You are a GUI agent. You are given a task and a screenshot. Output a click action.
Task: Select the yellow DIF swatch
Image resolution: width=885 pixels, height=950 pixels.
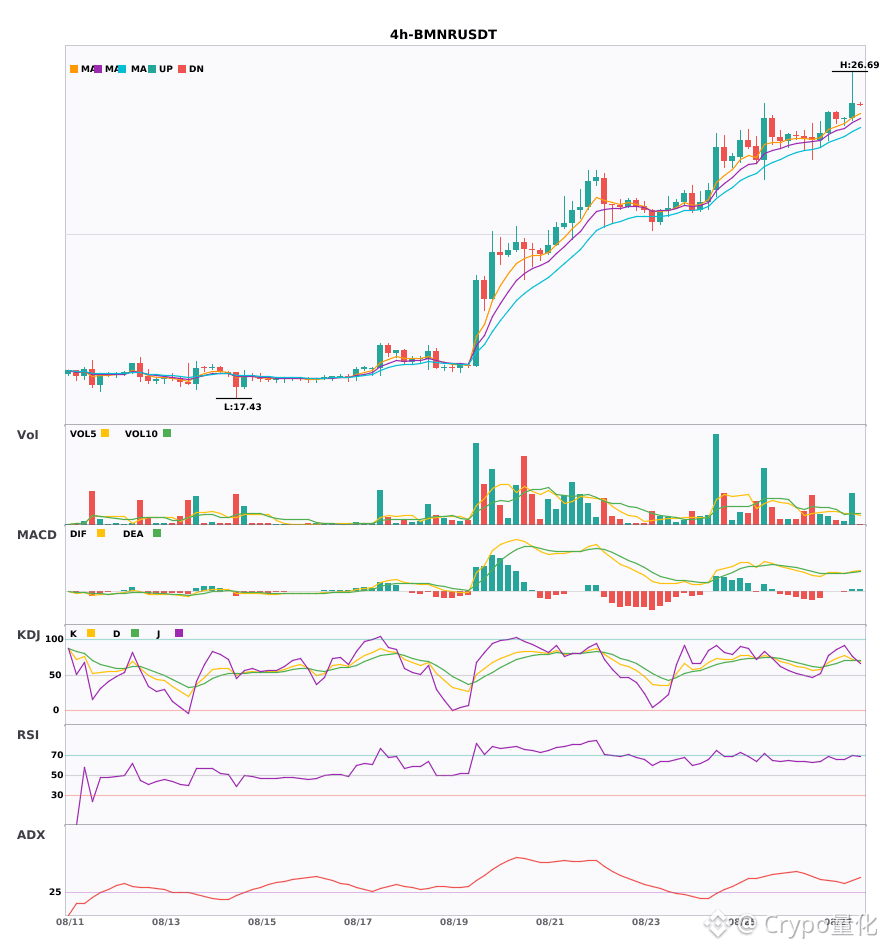[x=101, y=533]
